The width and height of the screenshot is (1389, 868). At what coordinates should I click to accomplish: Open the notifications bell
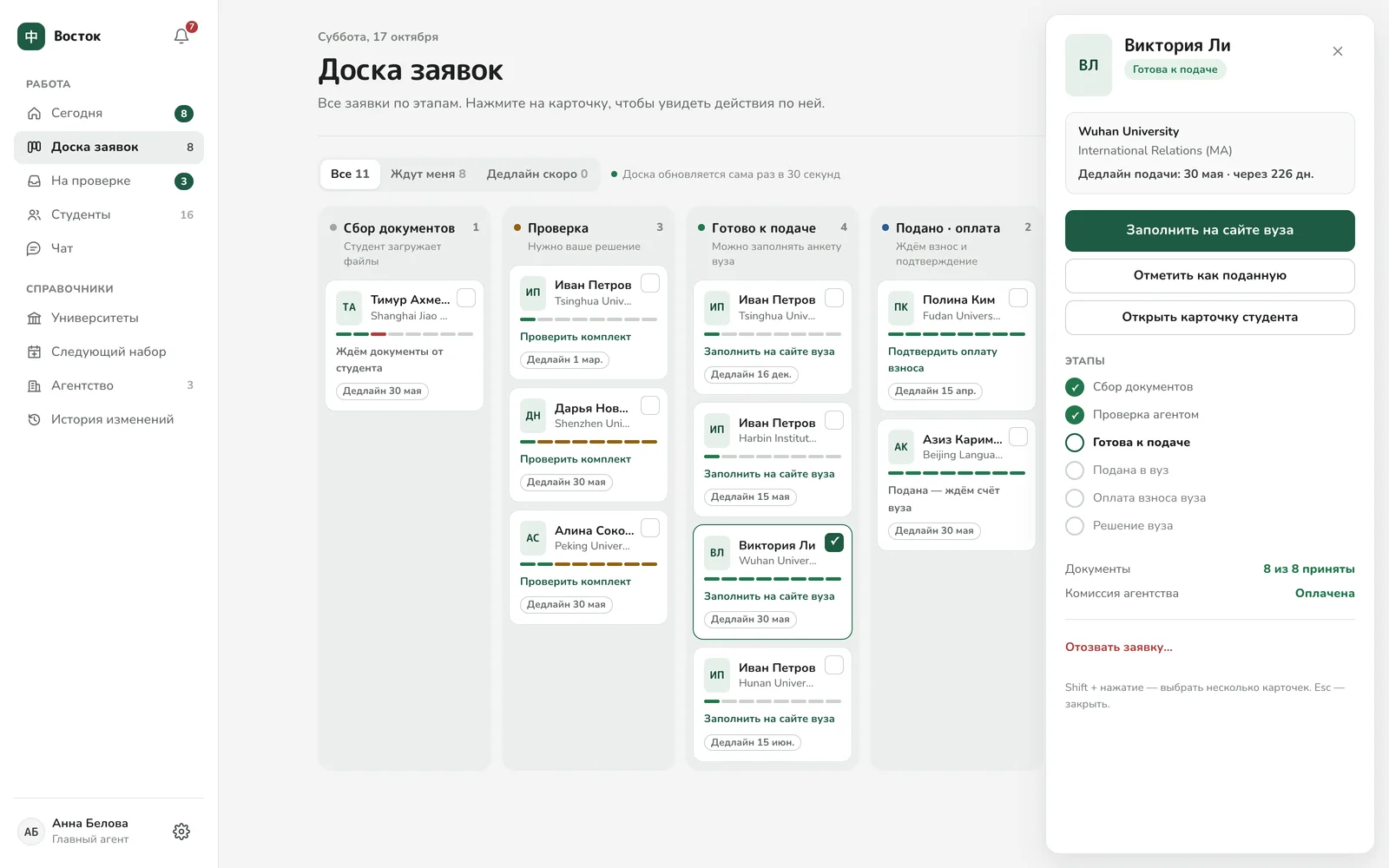coord(181,36)
